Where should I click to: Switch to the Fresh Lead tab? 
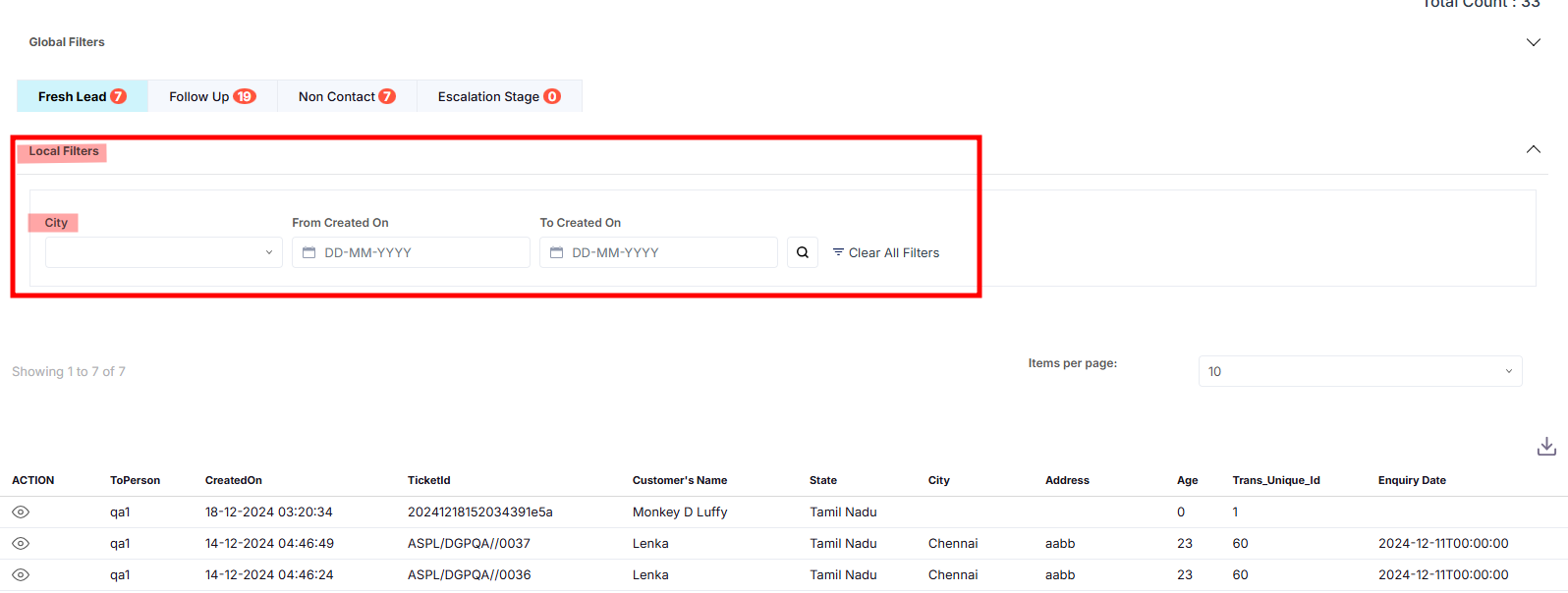coord(83,96)
